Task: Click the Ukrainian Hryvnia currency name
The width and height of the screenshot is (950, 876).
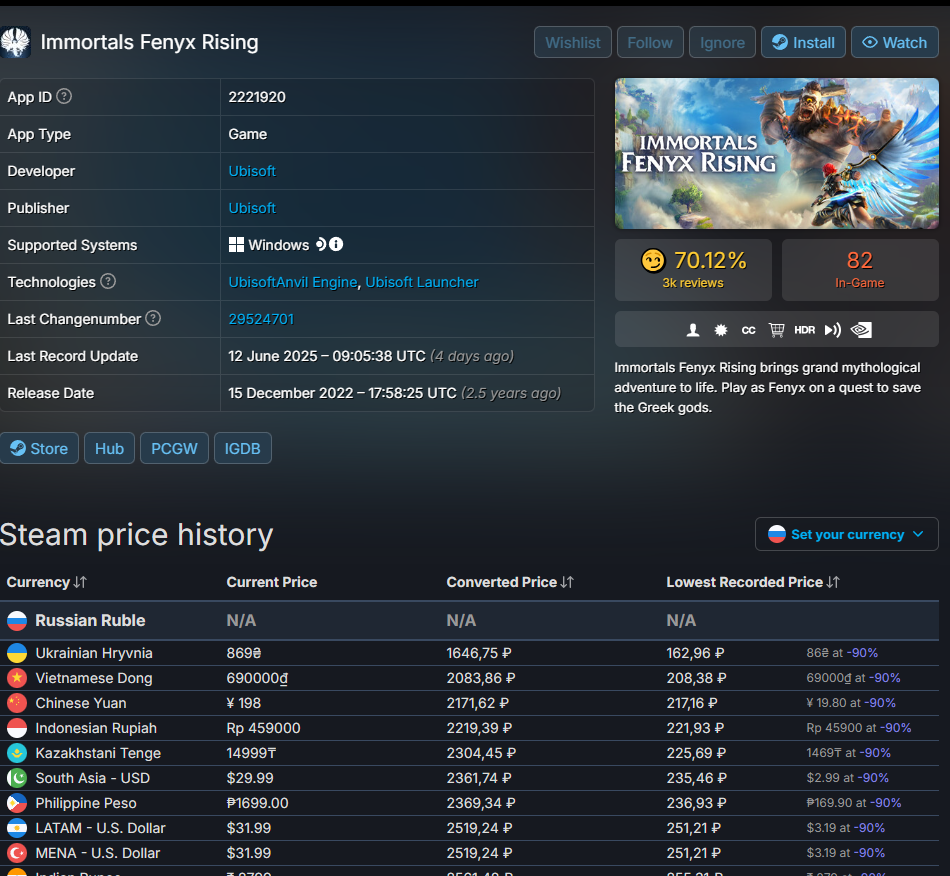Action: point(94,653)
